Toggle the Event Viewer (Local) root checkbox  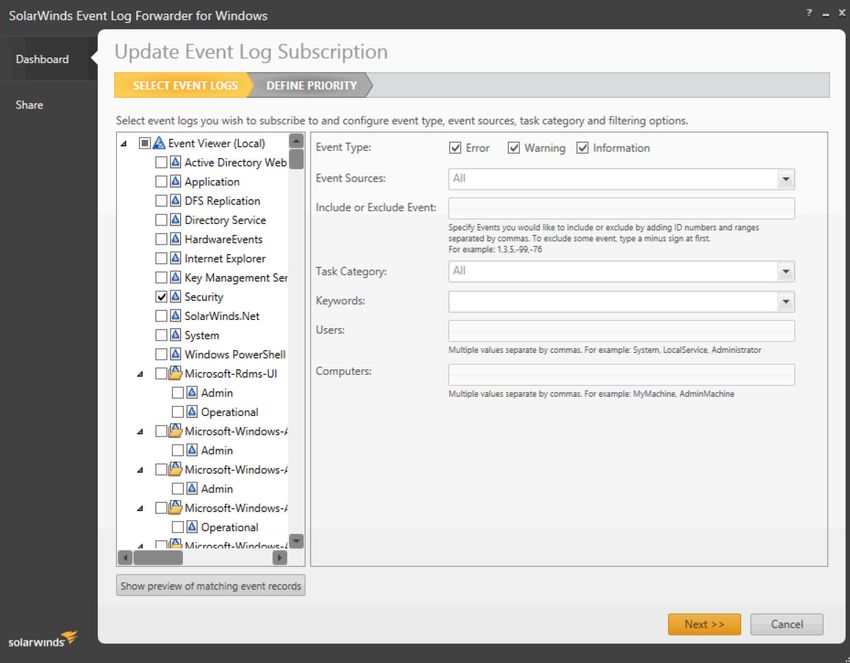145,143
